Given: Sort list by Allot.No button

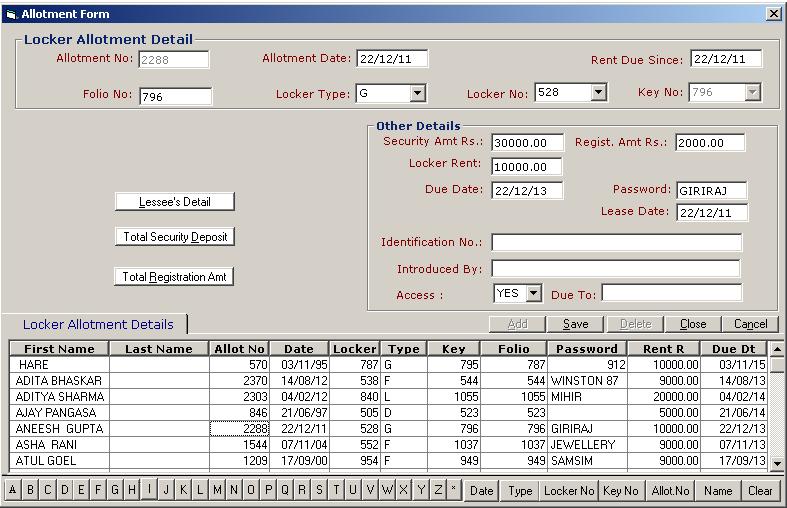Looking at the screenshot, I should coord(670,491).
